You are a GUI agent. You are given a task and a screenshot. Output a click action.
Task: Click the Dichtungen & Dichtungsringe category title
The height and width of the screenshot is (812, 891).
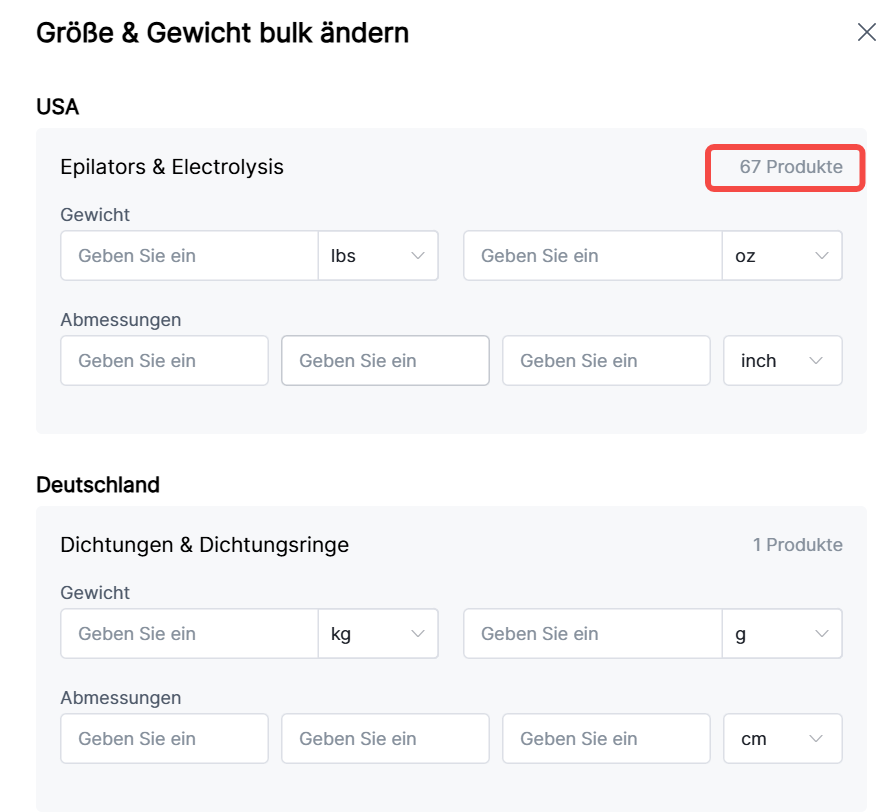click(x=204, y=545)
